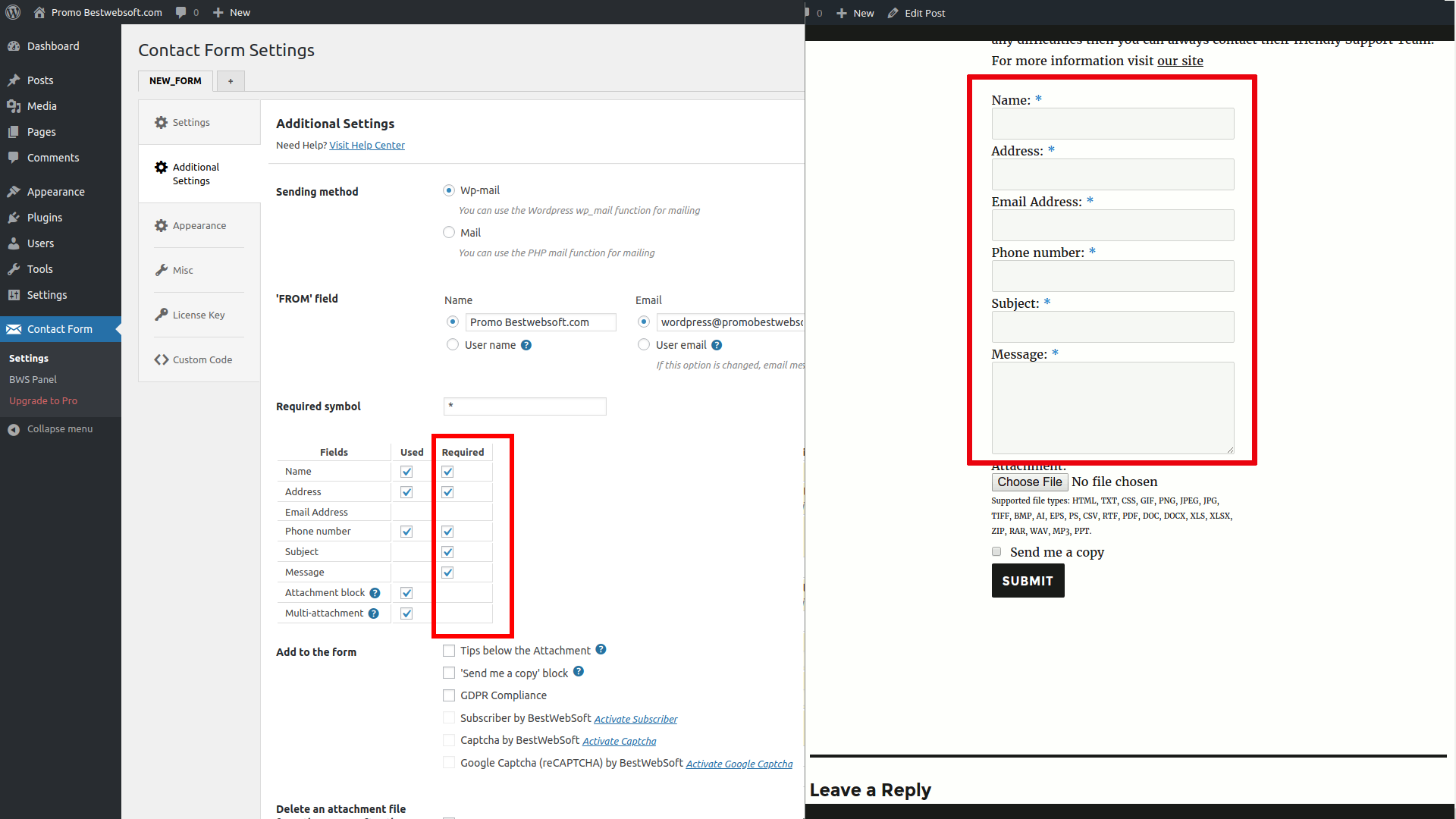The height and width of the screenshot is (819, 1456).
Task: Select the Mail sending method
Action: click(x=449, y=233)
